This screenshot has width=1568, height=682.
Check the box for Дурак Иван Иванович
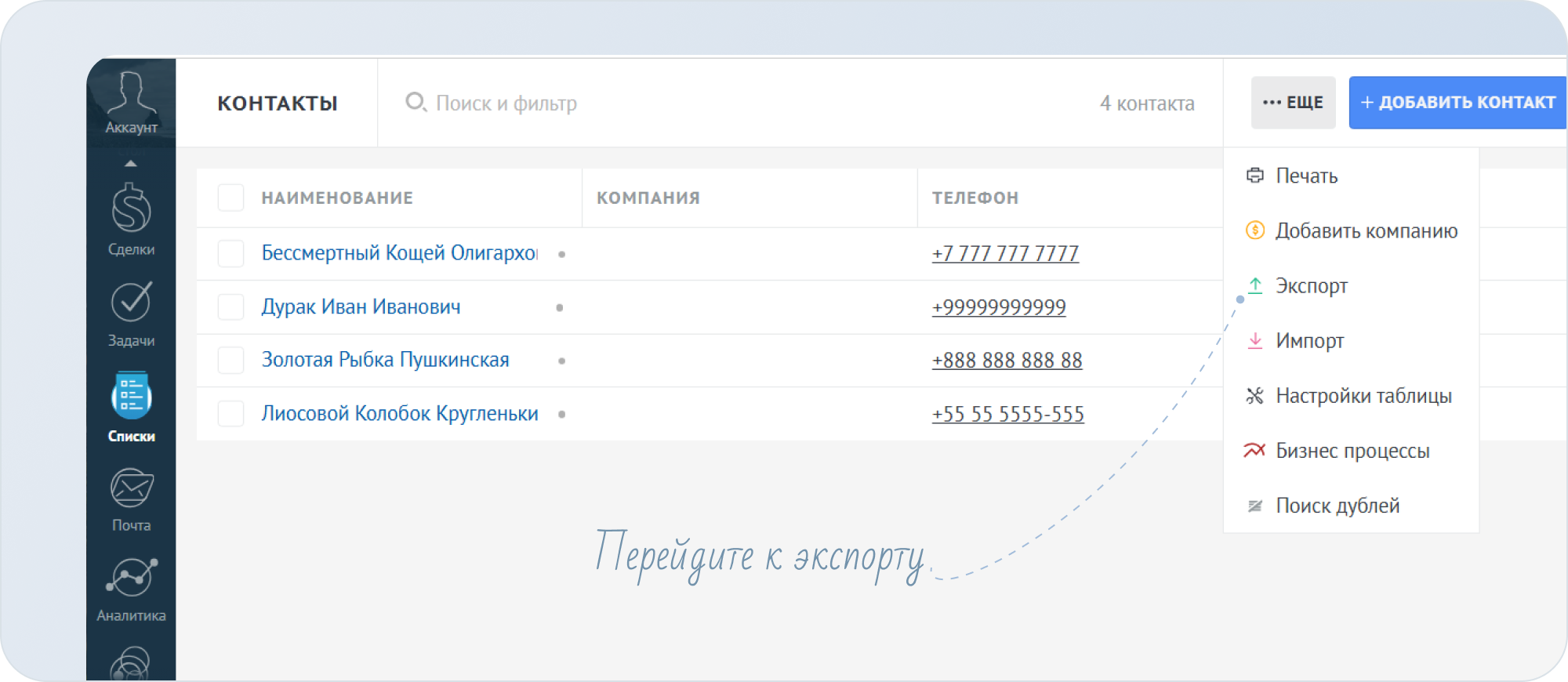tap(230, 307)
